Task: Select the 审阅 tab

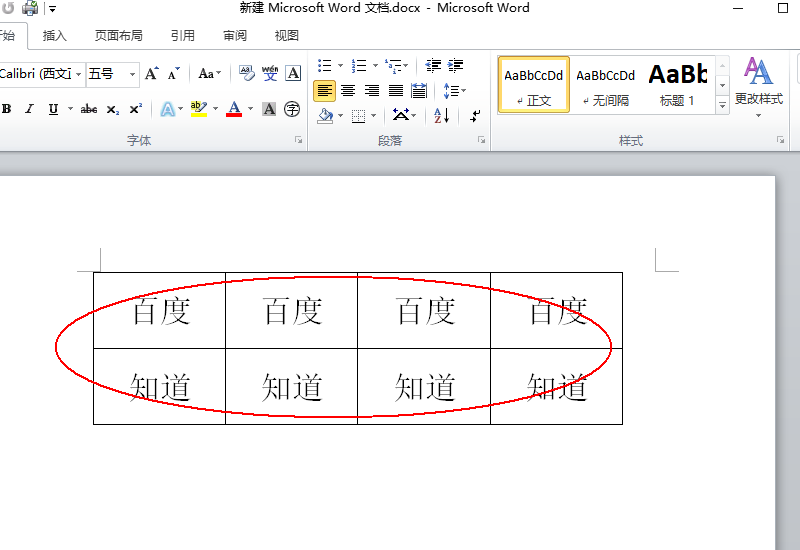Action: pos(235,36)
